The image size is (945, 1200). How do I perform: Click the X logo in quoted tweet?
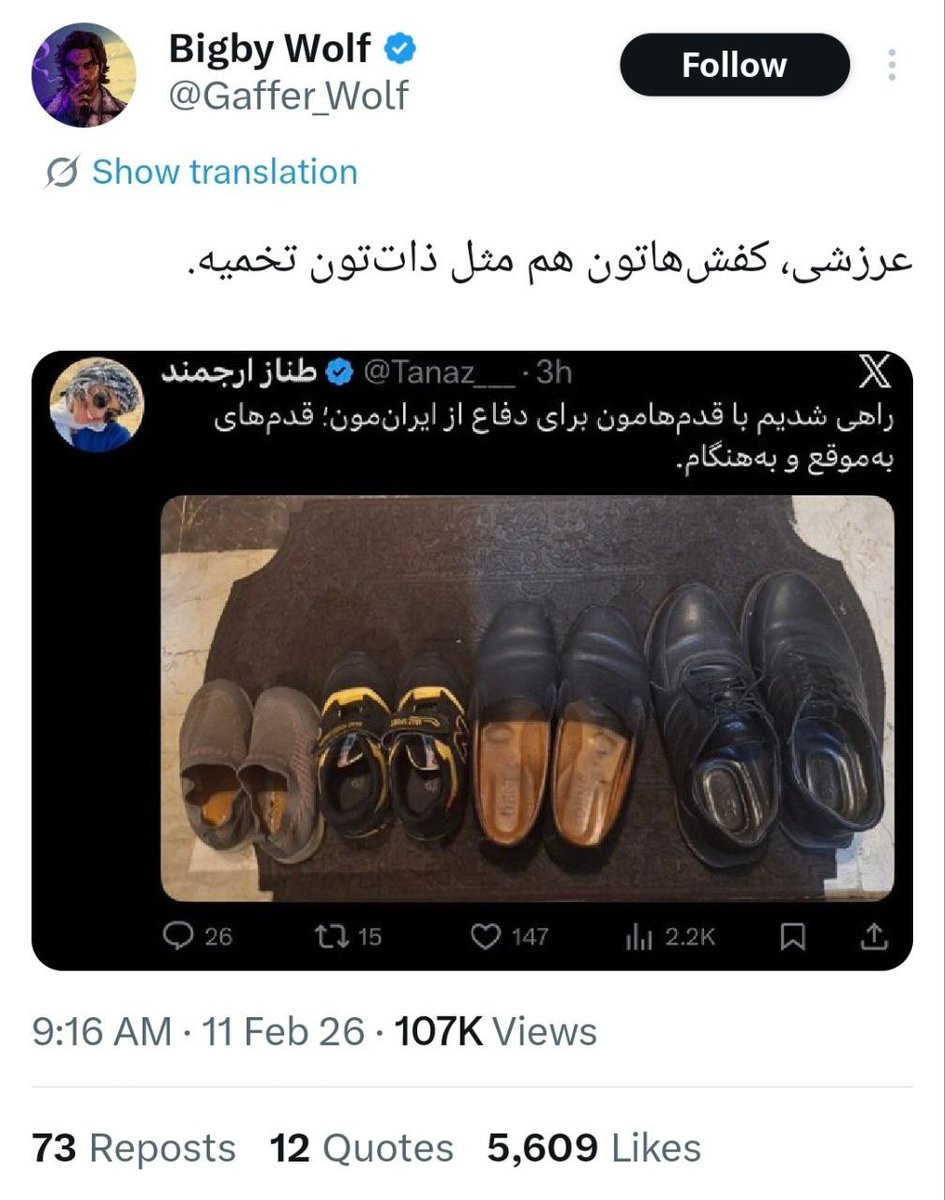point(872,374)
